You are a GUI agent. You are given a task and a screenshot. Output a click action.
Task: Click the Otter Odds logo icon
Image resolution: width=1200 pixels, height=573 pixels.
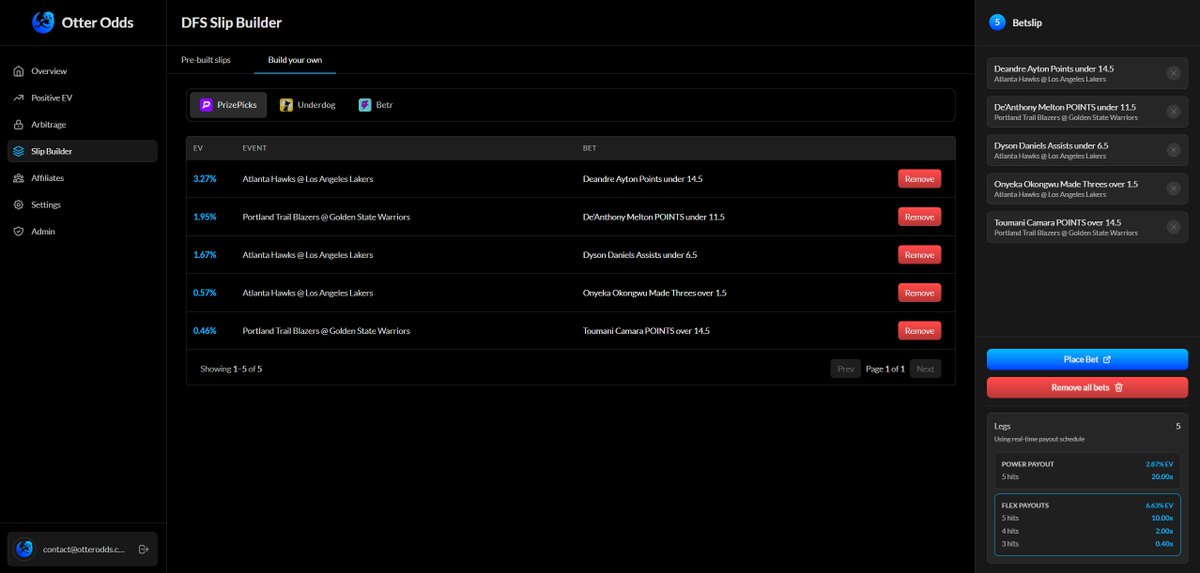[x=43, y=22]
